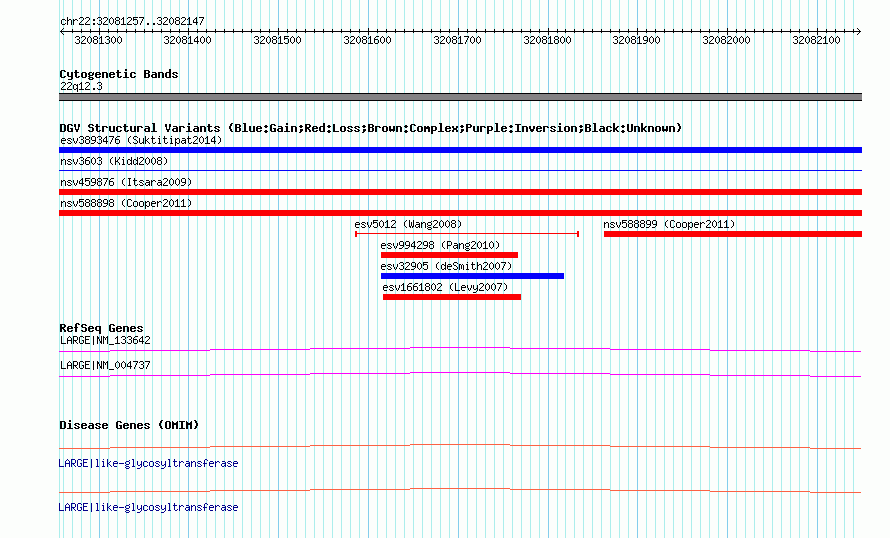
Task: Click ruler position 32082100
Action: pos(816,40)
